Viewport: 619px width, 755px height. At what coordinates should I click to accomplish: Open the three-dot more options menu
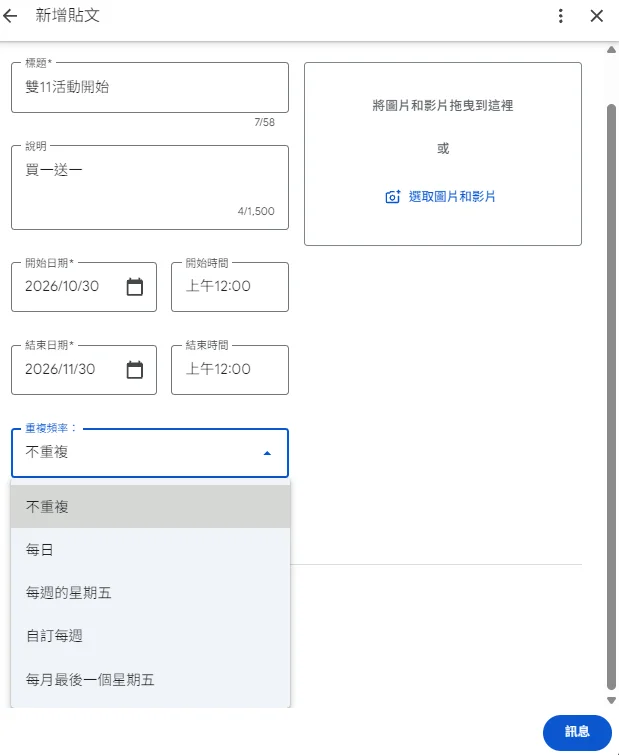(561, 16)
